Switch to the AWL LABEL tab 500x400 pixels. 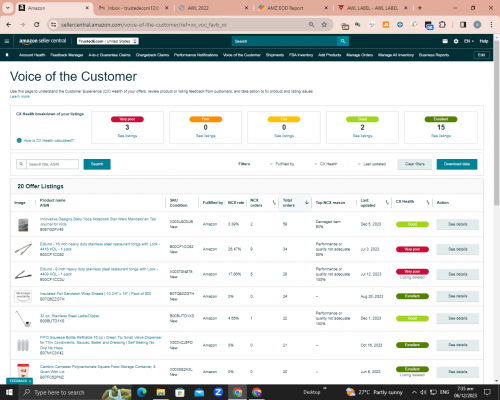pos(372,8)
